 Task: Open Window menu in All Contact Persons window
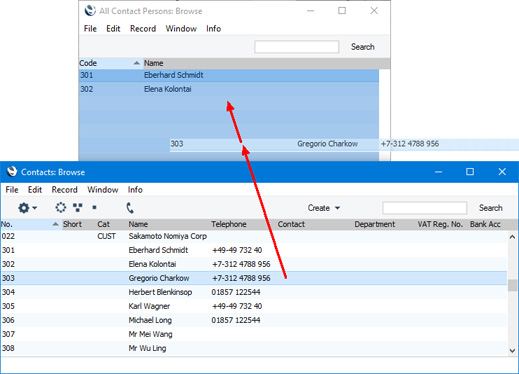click(x=181, y=29)
